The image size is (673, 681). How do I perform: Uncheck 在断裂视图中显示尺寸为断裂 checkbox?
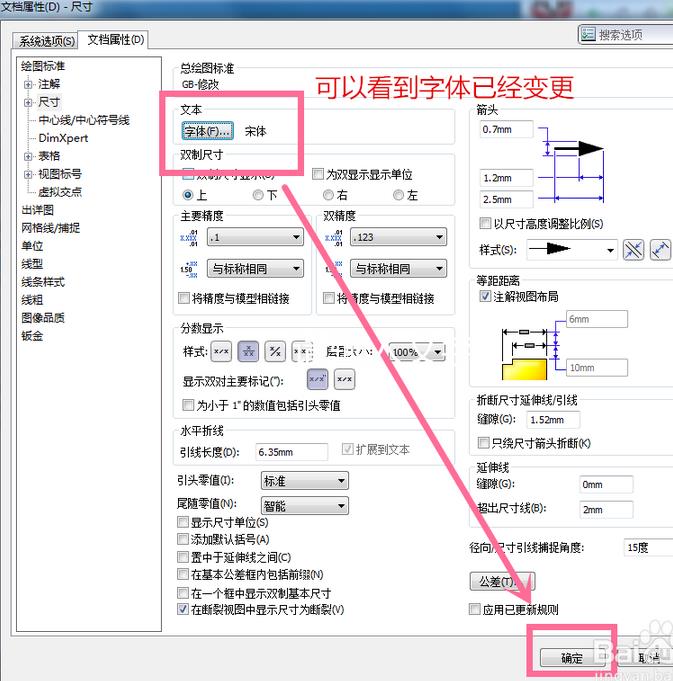(183, 609)
